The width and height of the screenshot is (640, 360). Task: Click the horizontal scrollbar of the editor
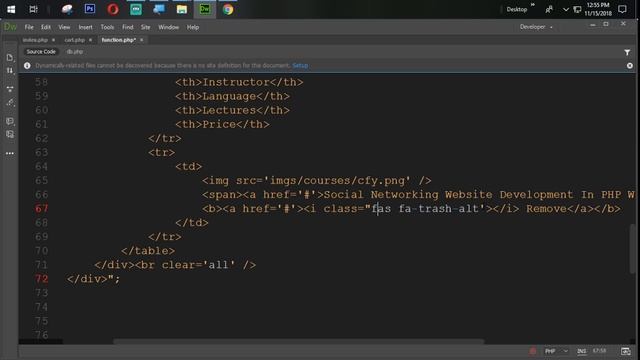298,341
